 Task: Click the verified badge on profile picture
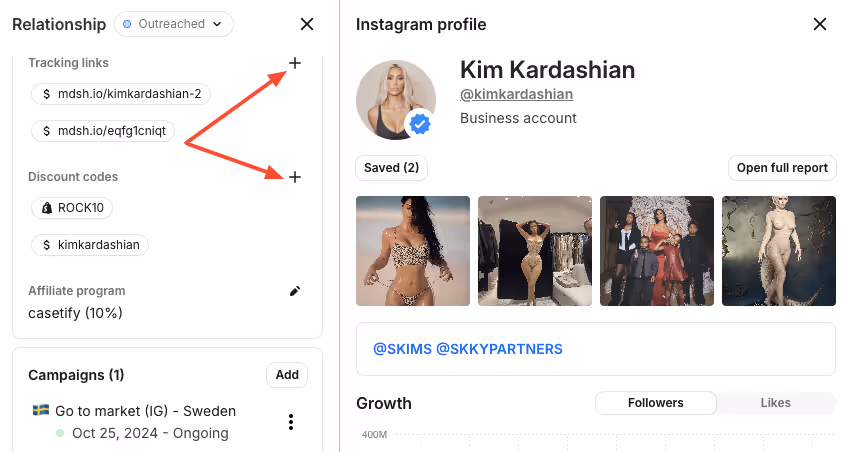coord(420,124)
